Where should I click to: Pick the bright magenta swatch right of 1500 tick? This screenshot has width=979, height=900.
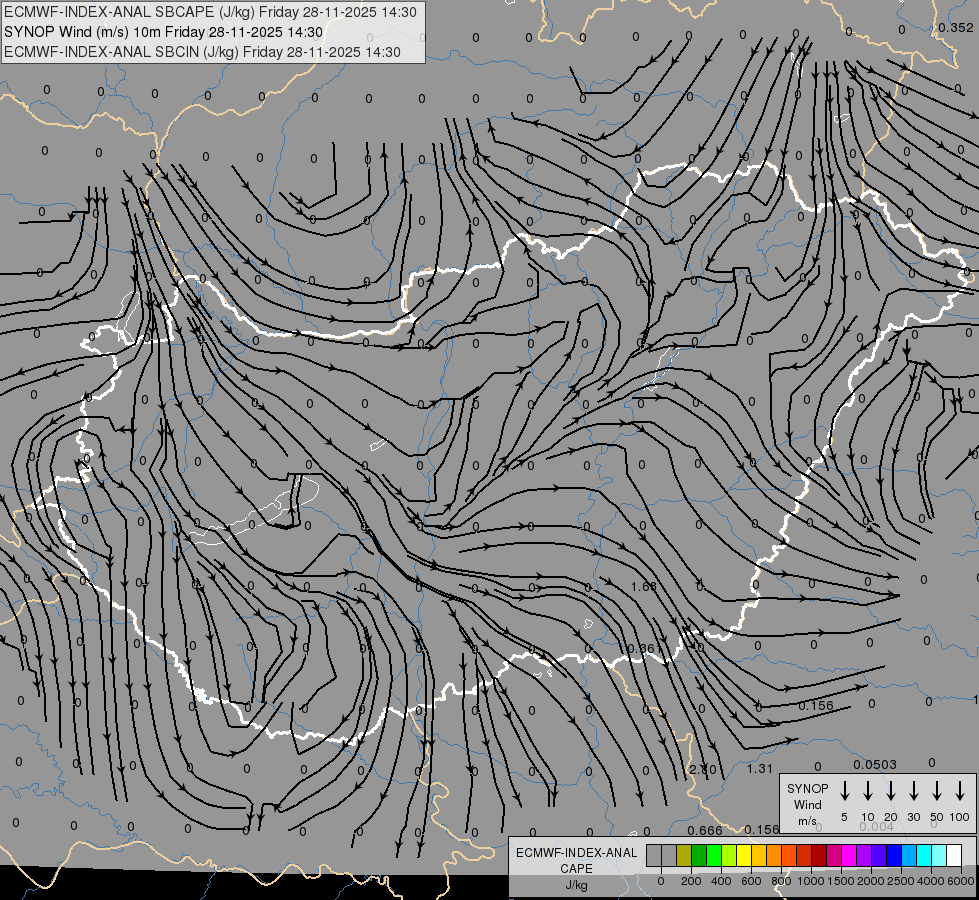[x=850, y=855]
